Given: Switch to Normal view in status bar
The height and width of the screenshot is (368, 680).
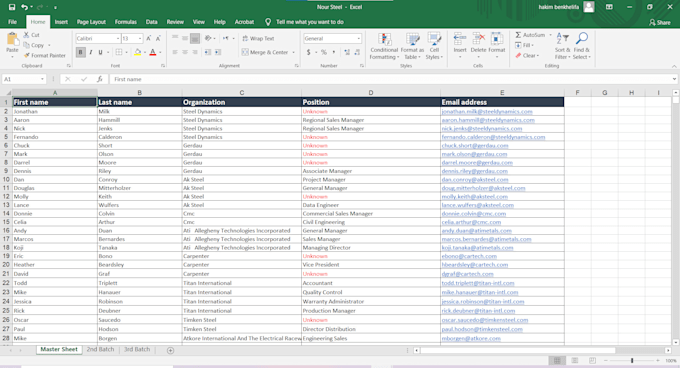Looking at the screenshot, I should [557, 361].
